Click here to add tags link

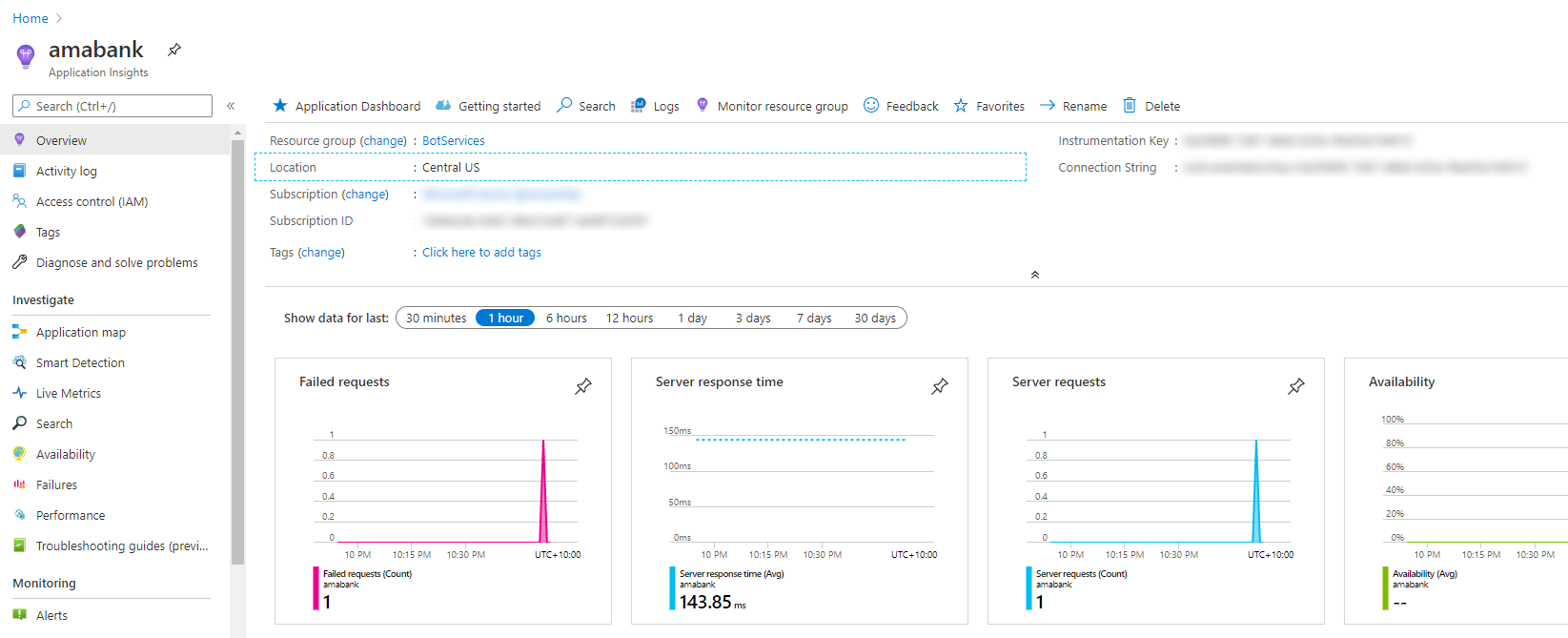coord(481,252)
